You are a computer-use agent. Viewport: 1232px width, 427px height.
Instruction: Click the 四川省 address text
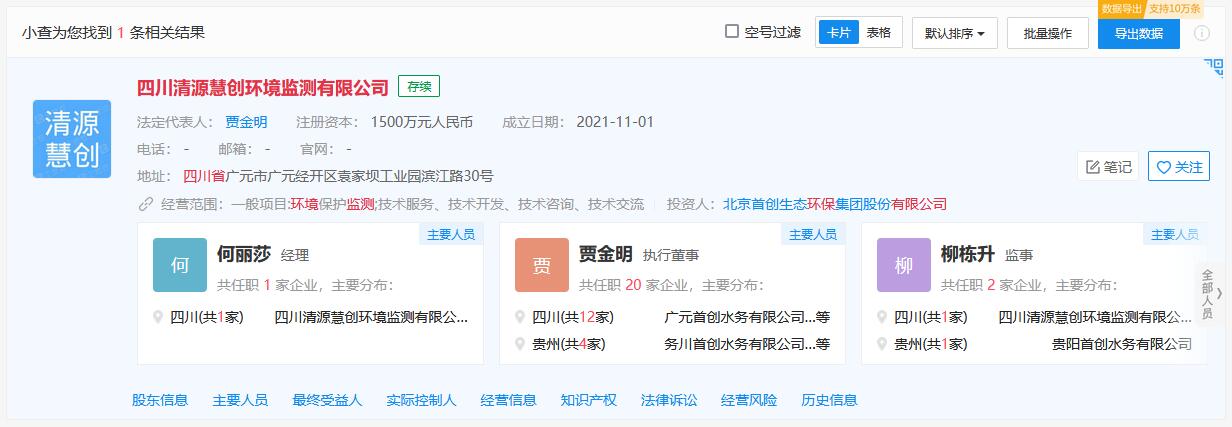coord(204,176)
